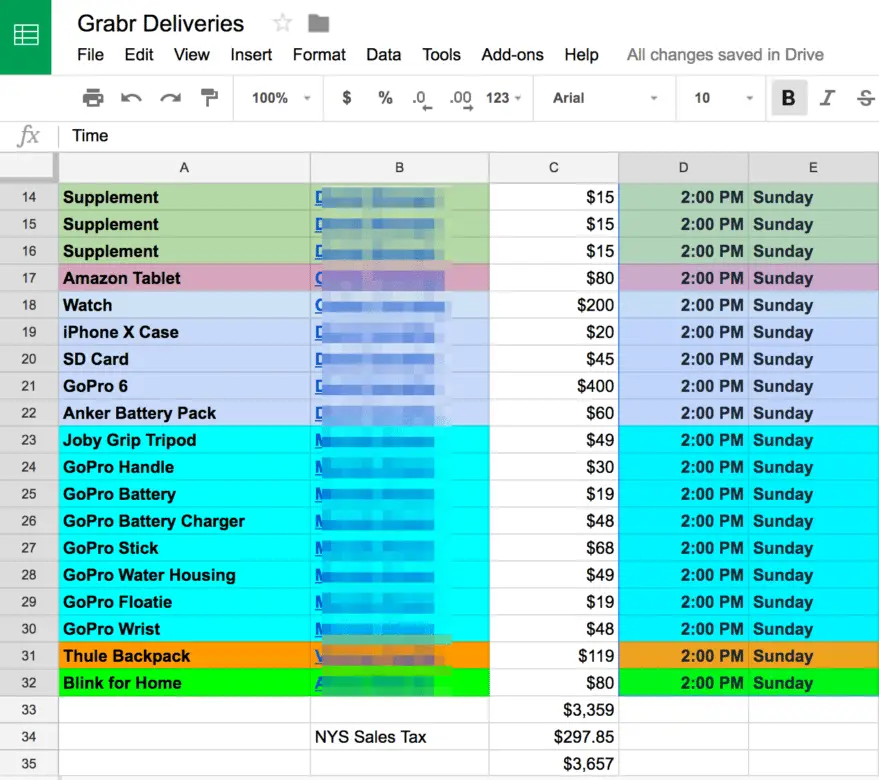Open the zoom level dropdown
The image size is (879, 780).
[x=281, y=98]
